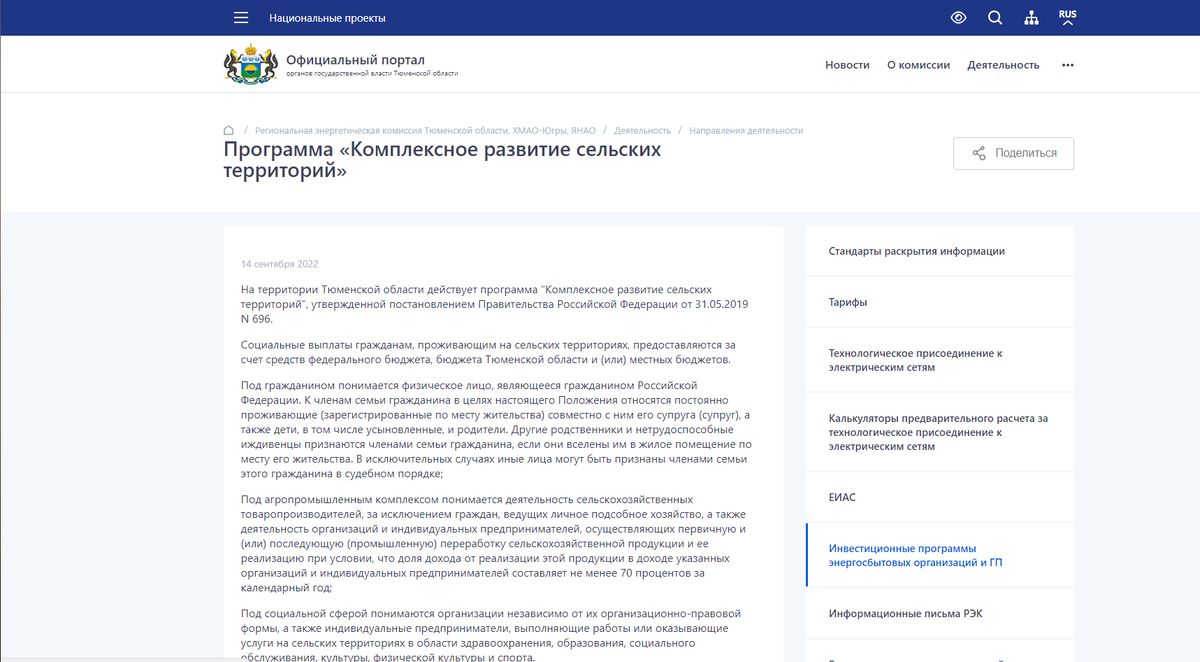The height and width of the screenshot is (662, 1200).
Task: Open the Тарифы sidebar item
Action: point(939,302)
